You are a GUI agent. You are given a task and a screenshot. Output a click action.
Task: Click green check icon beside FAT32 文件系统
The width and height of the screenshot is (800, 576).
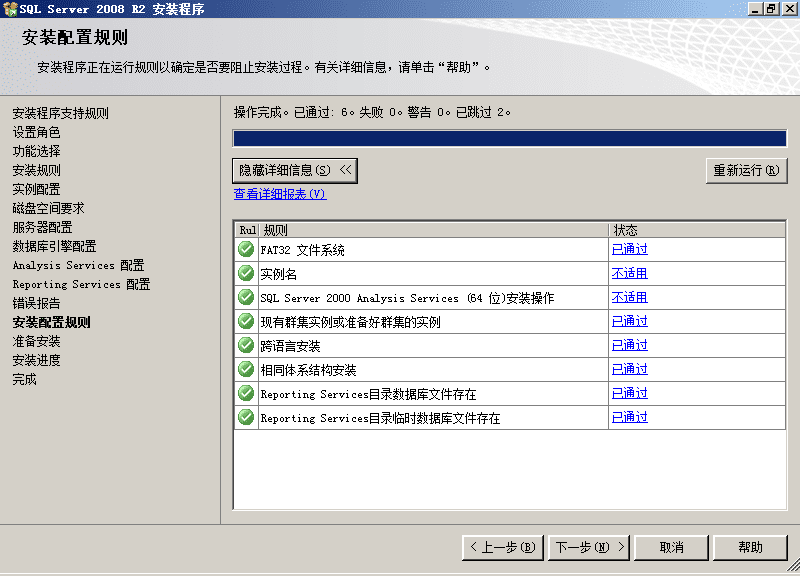[x=246, y=249]
